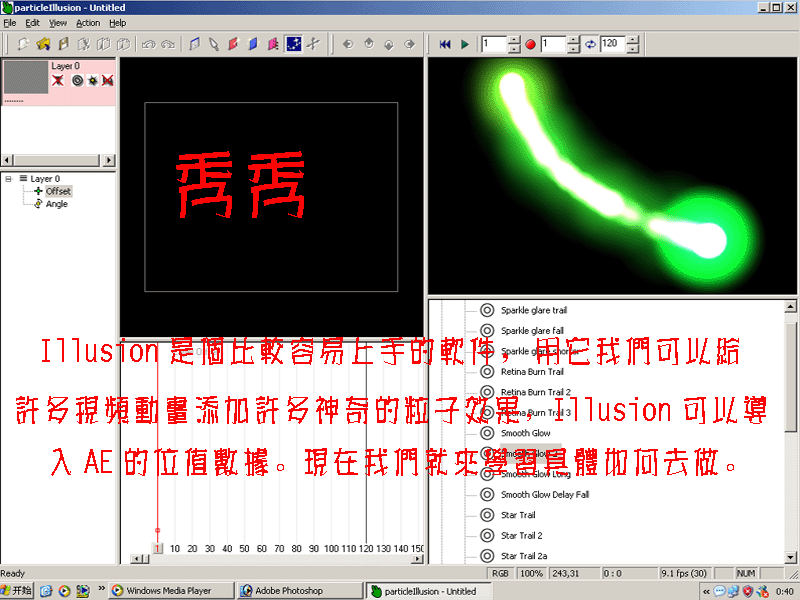Click the blue sparkle page toolbar icon

253,44
